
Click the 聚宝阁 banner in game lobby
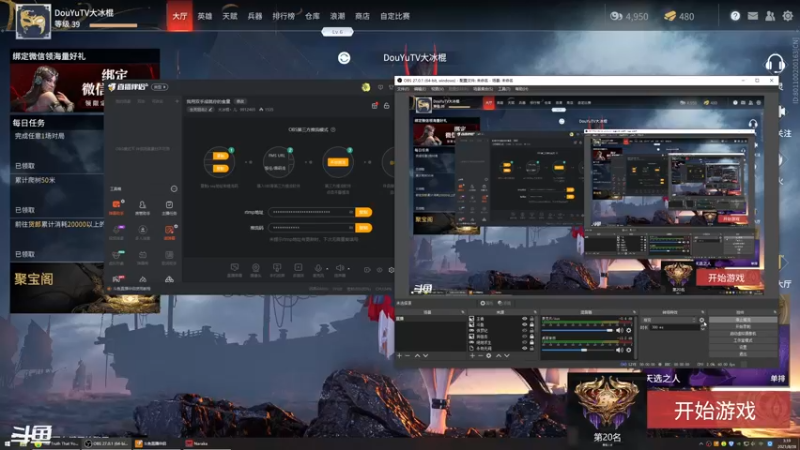pos(85,288)
